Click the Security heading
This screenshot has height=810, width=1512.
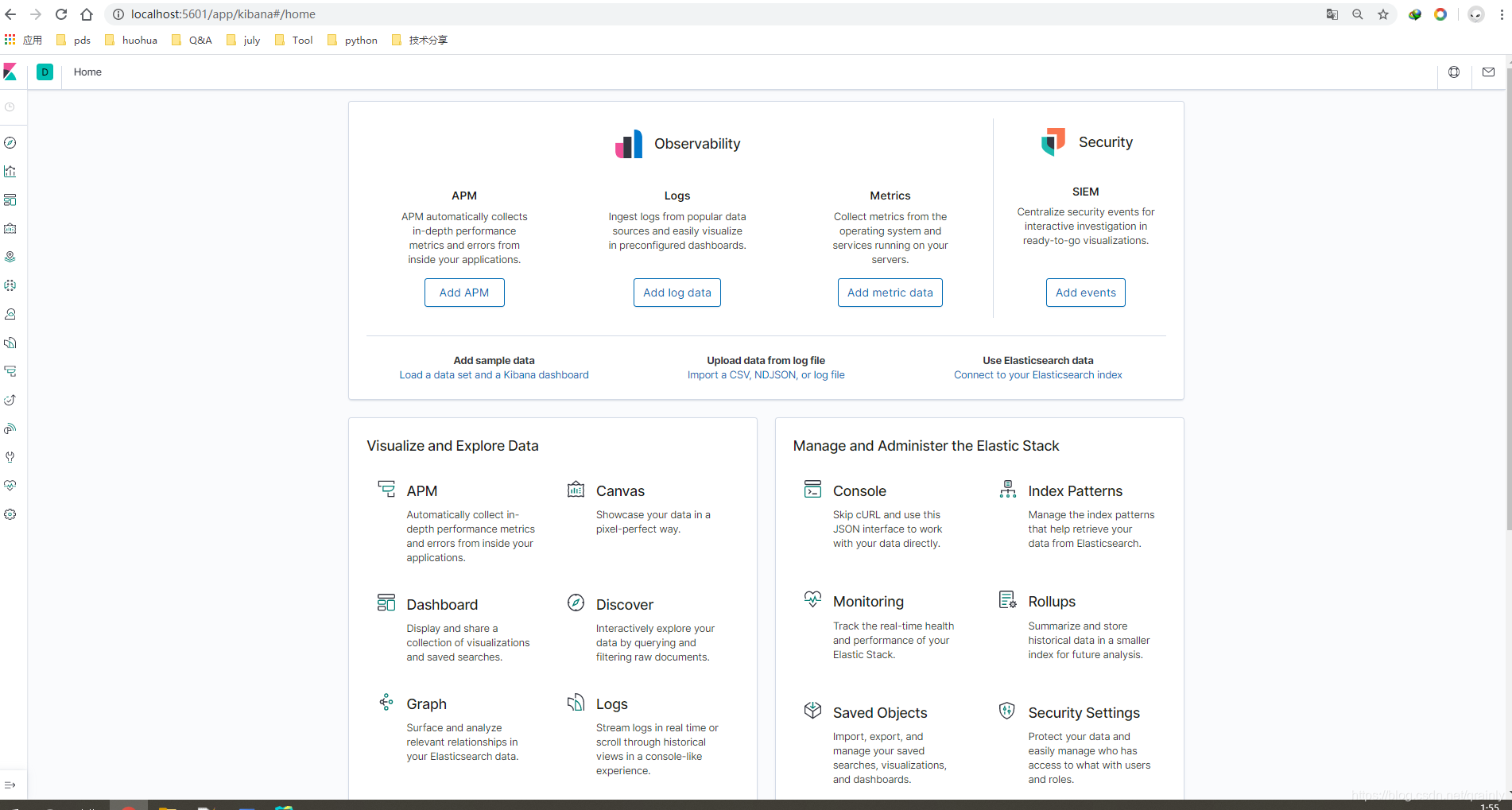pyautogui.click(x=1106, y=142)
